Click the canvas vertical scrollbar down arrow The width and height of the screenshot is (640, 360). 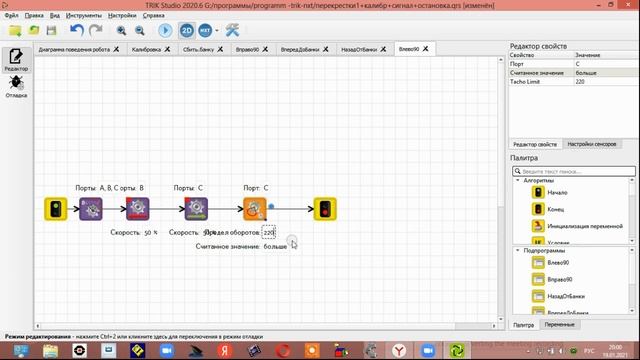click(501, 319)
